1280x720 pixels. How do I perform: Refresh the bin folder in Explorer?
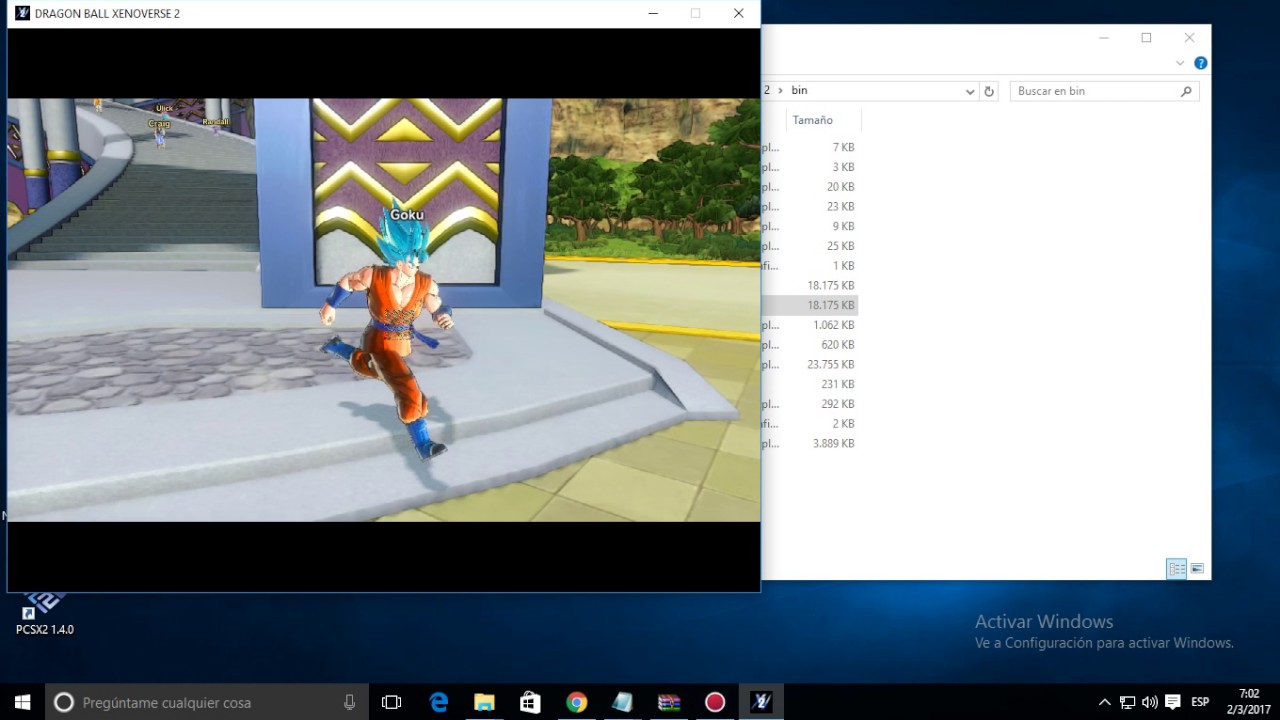tap(989, 91)
